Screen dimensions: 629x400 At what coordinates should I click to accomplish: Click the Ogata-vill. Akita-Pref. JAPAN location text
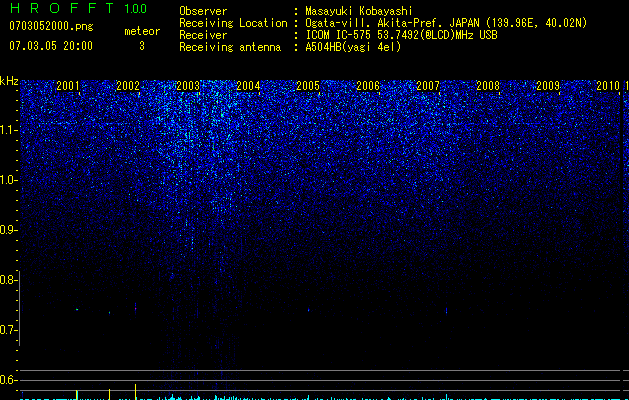446,23
